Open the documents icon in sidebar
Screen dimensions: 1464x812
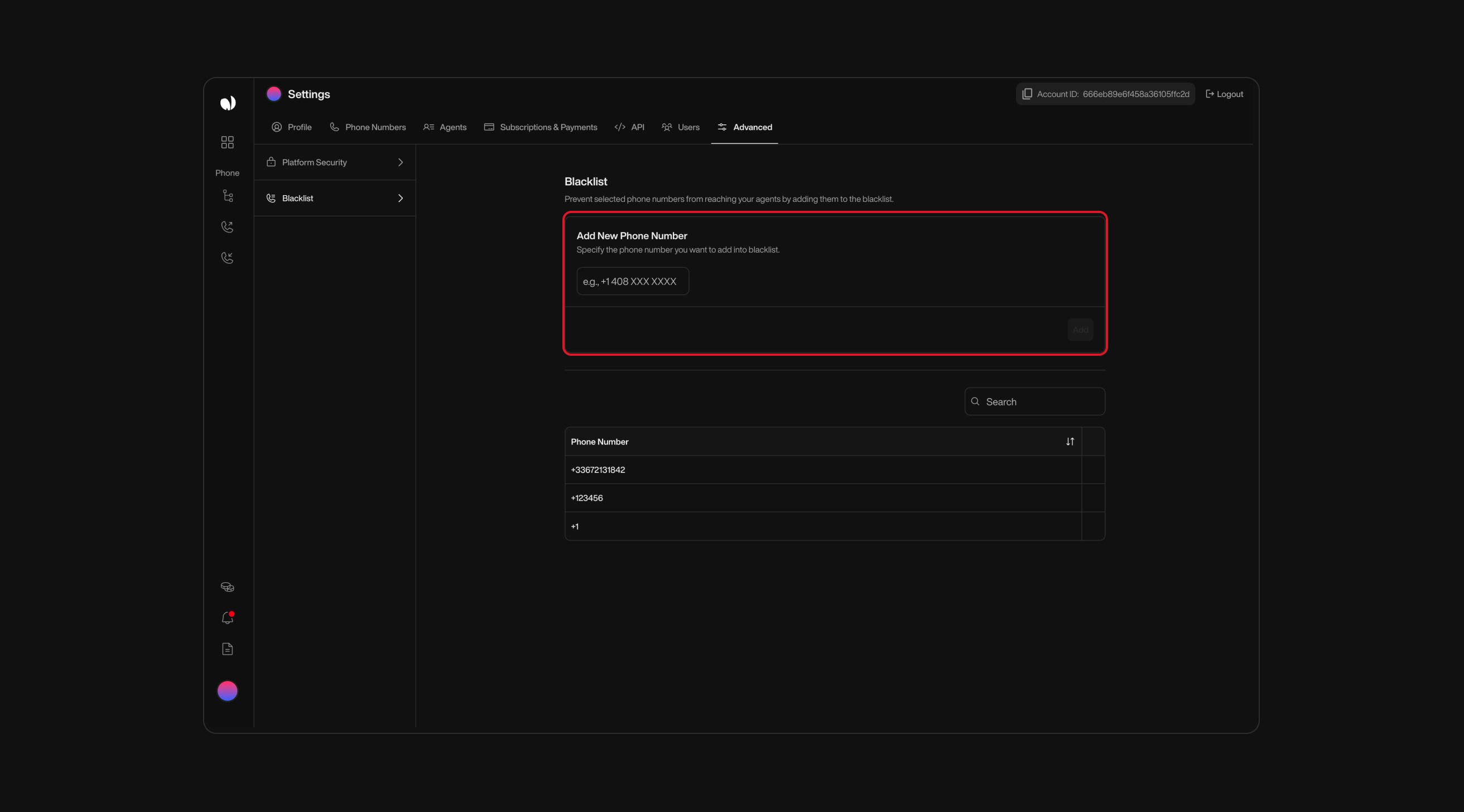click(x=227, y=649)
